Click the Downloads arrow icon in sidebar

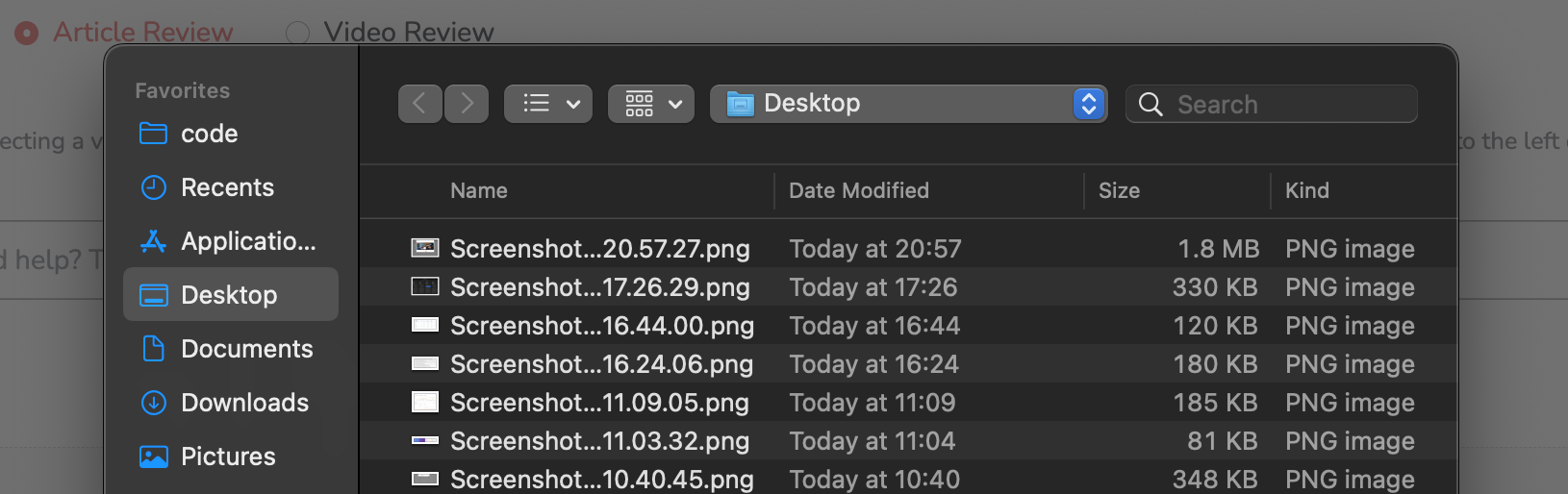[x=154, y=403]
